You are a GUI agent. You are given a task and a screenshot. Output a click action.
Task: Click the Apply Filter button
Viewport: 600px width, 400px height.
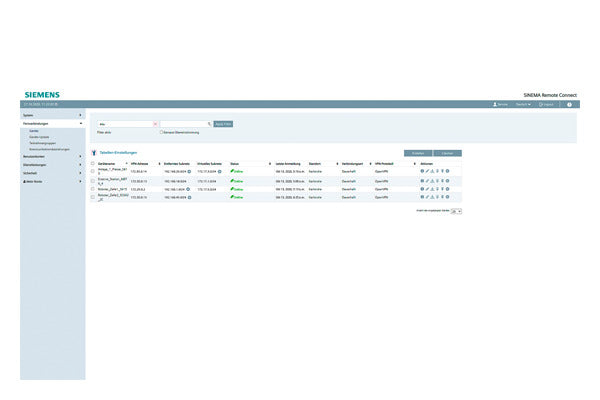[x=223, y=124]
